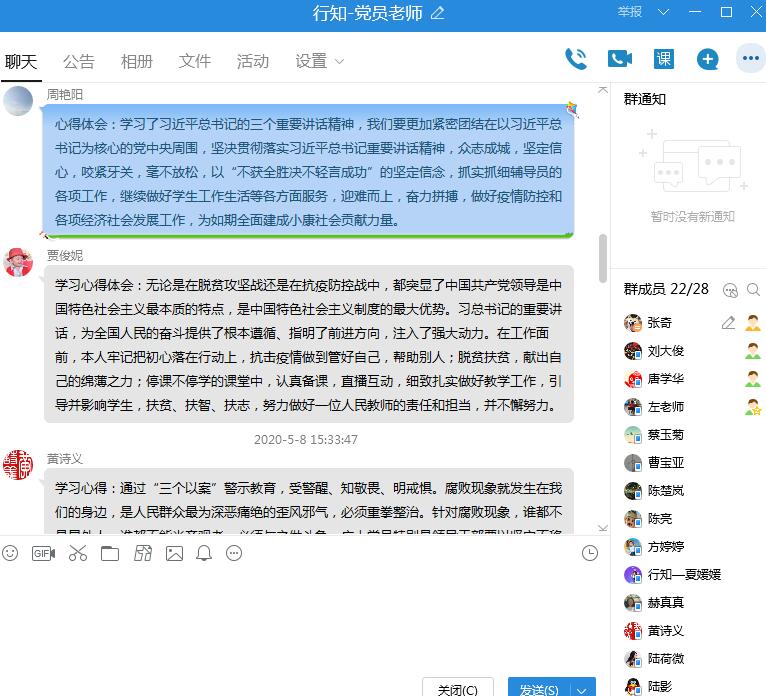Click the invite members plus icon
766x696 pixels.
(x=708, y=59)
